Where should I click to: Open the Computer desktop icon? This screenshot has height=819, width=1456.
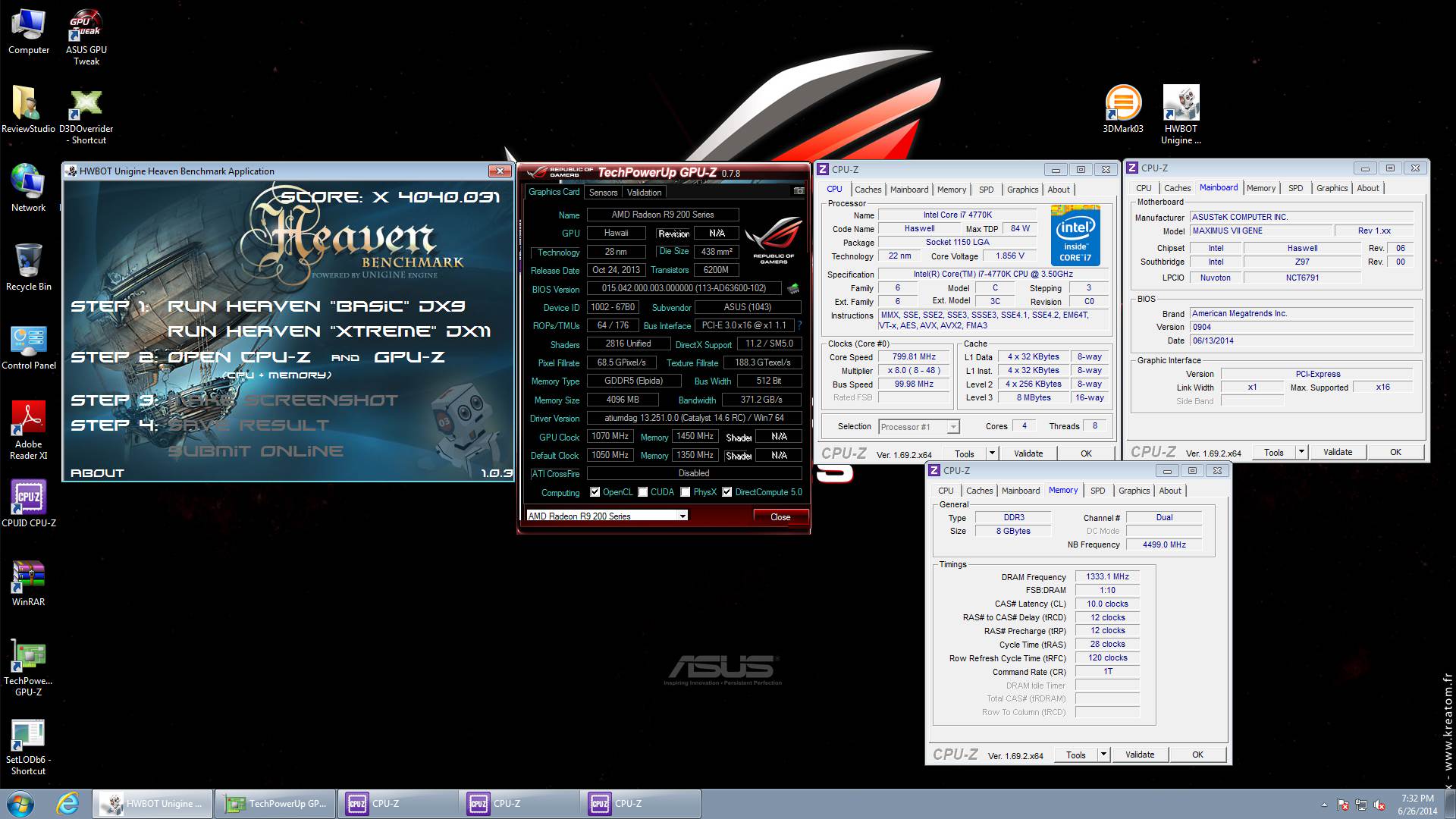tap(28, 32)
